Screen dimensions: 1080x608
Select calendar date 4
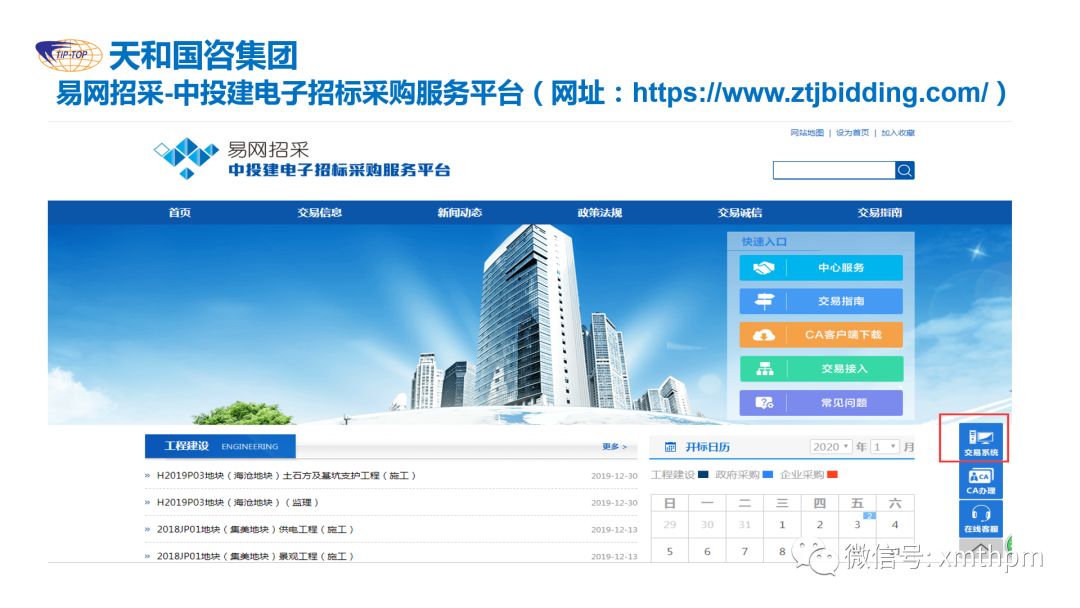895,525
